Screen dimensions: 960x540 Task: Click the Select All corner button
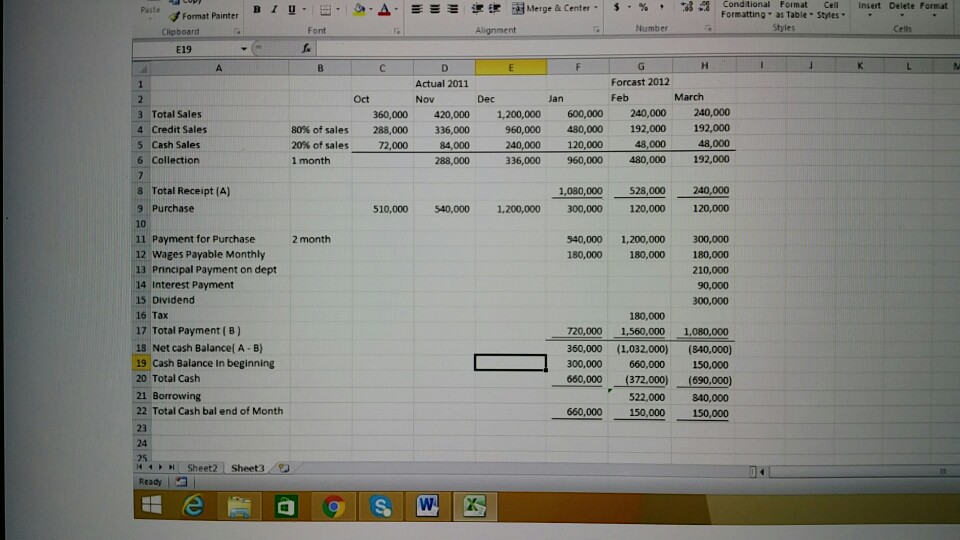(x=141, y=69)
